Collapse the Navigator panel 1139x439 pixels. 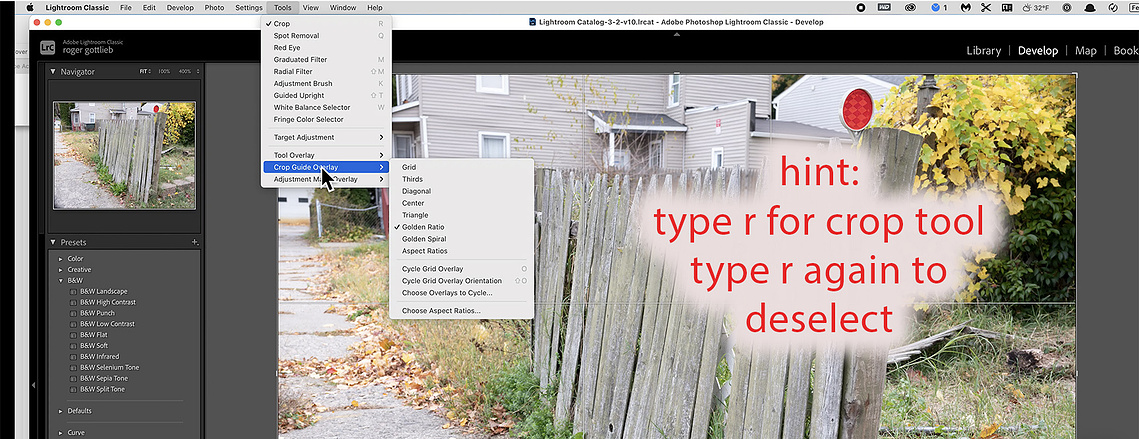(x=52, y=71)
